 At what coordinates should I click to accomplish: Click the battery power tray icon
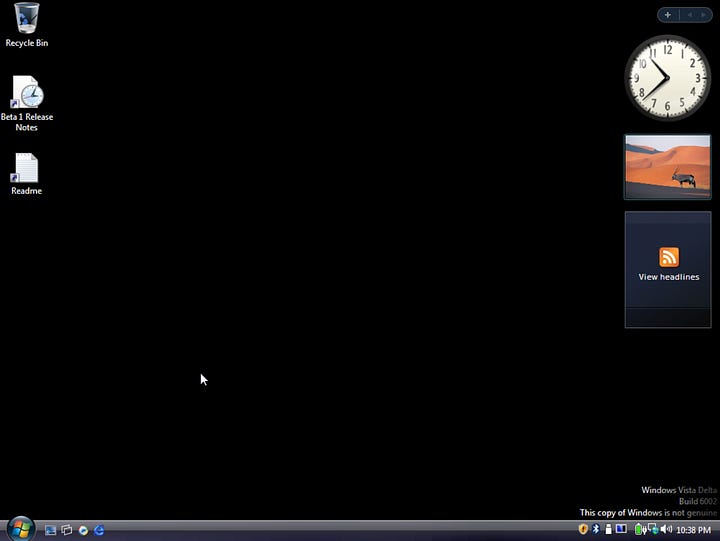pos(639,530)
